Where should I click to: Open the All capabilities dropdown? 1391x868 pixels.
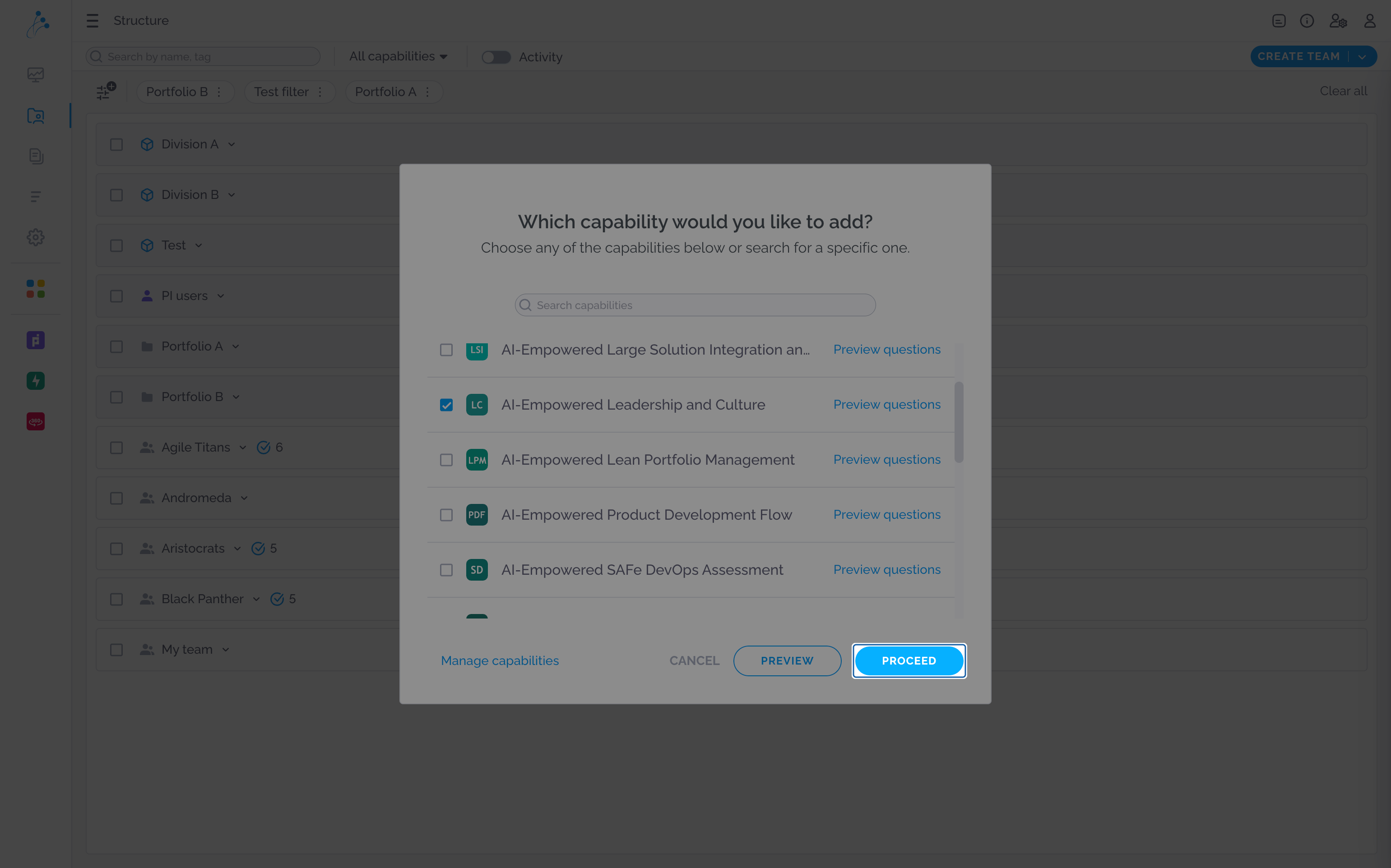(398, 56)
